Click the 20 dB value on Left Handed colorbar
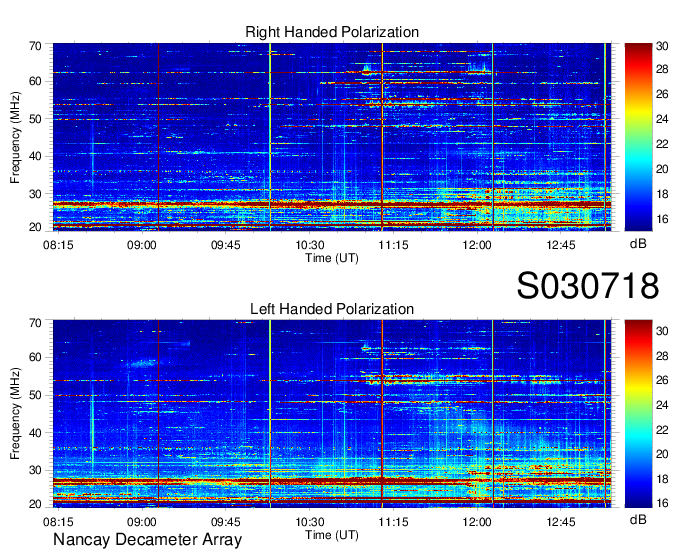Image resolution: width=680 pixels, height=552 pixels. coord(662,454)
